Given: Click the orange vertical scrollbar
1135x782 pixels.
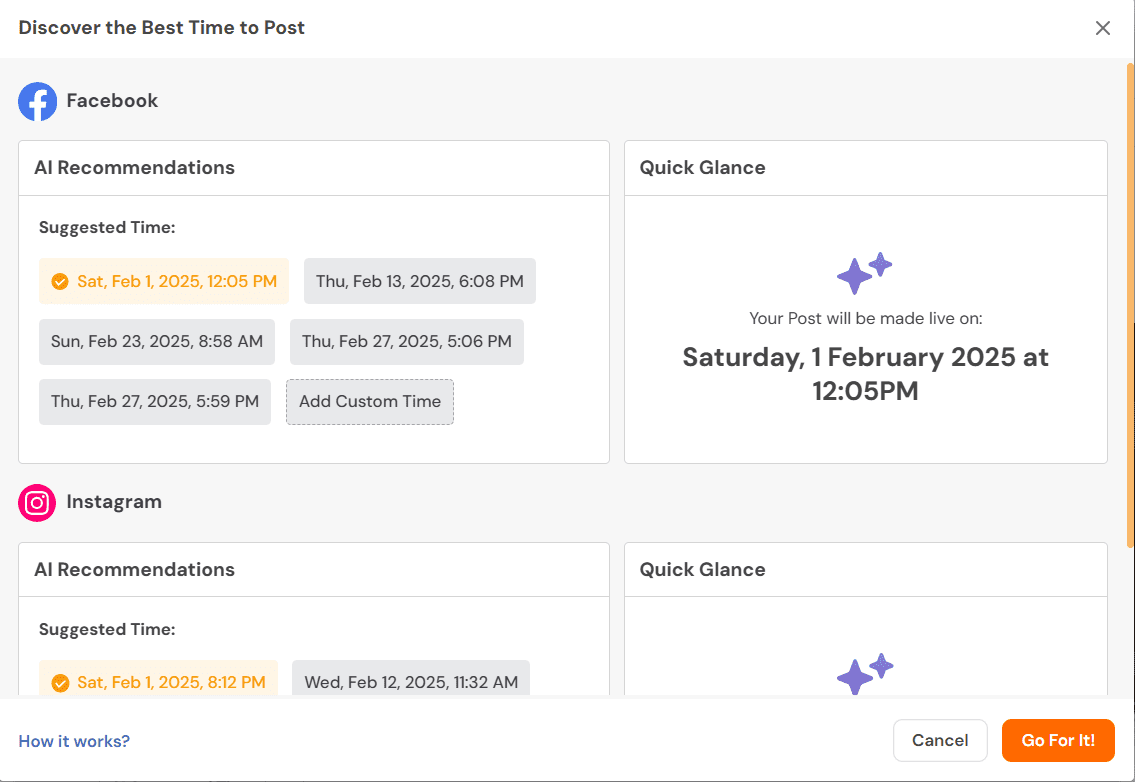Looking at the screenshot, I should point(1130,300).
